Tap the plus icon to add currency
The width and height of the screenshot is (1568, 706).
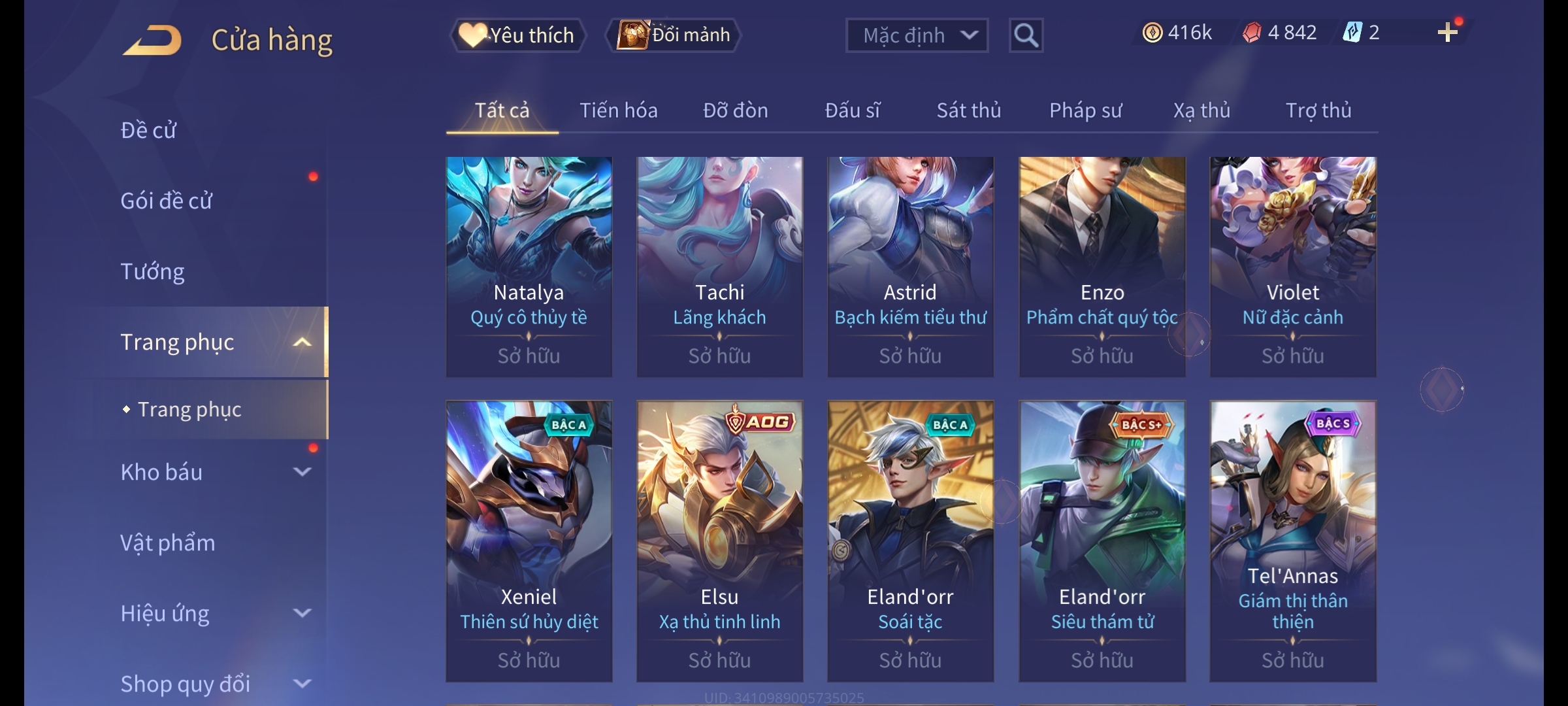[x=1448, y=33]
